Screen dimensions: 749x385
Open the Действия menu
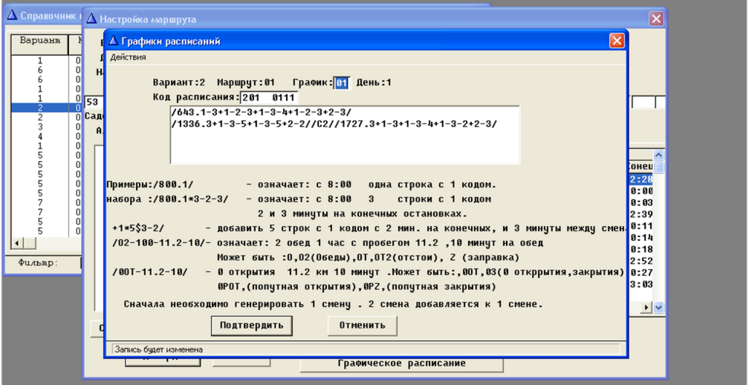pos(128,57)
